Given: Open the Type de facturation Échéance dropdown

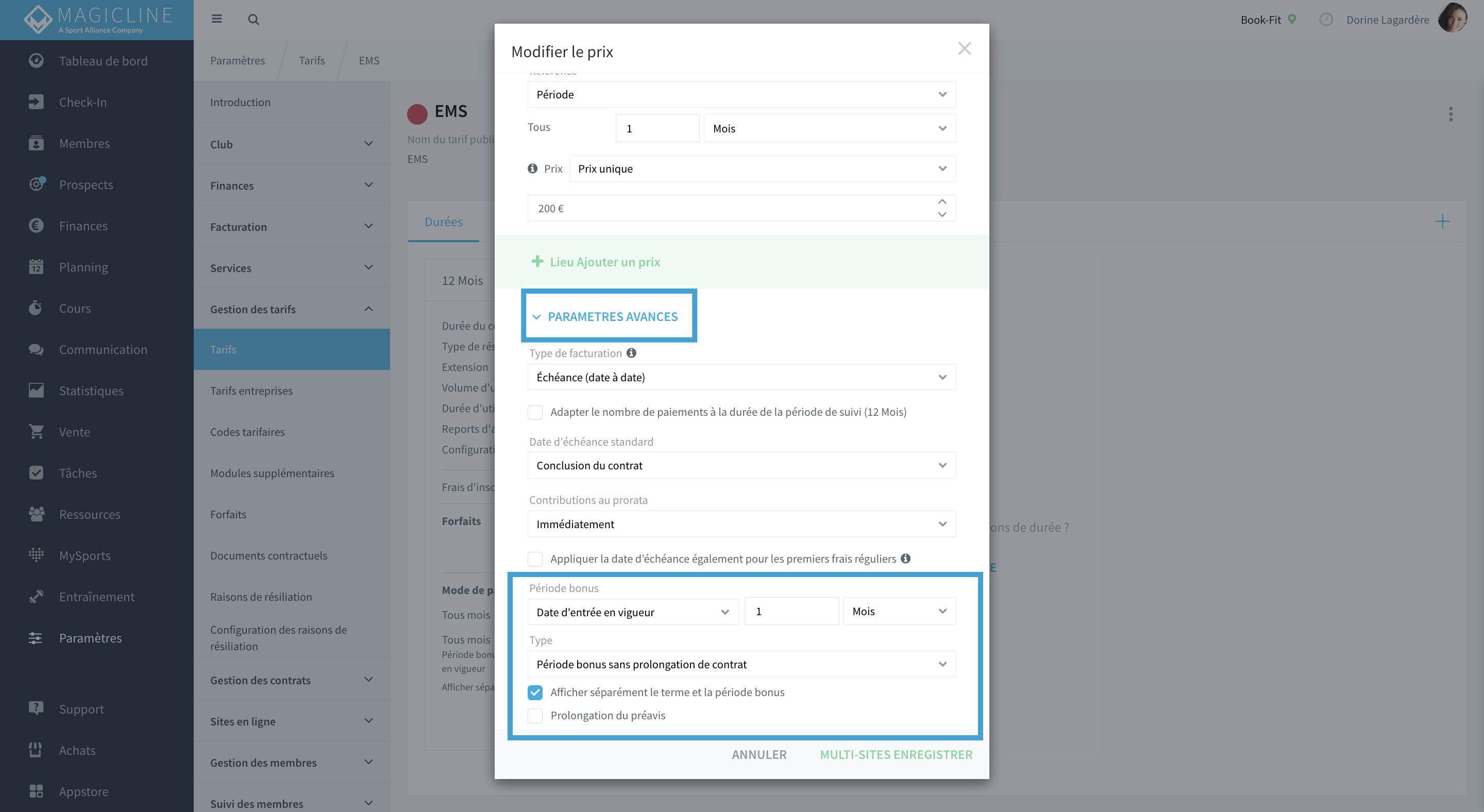Looking at the screenshot, I should click(741, 377).
